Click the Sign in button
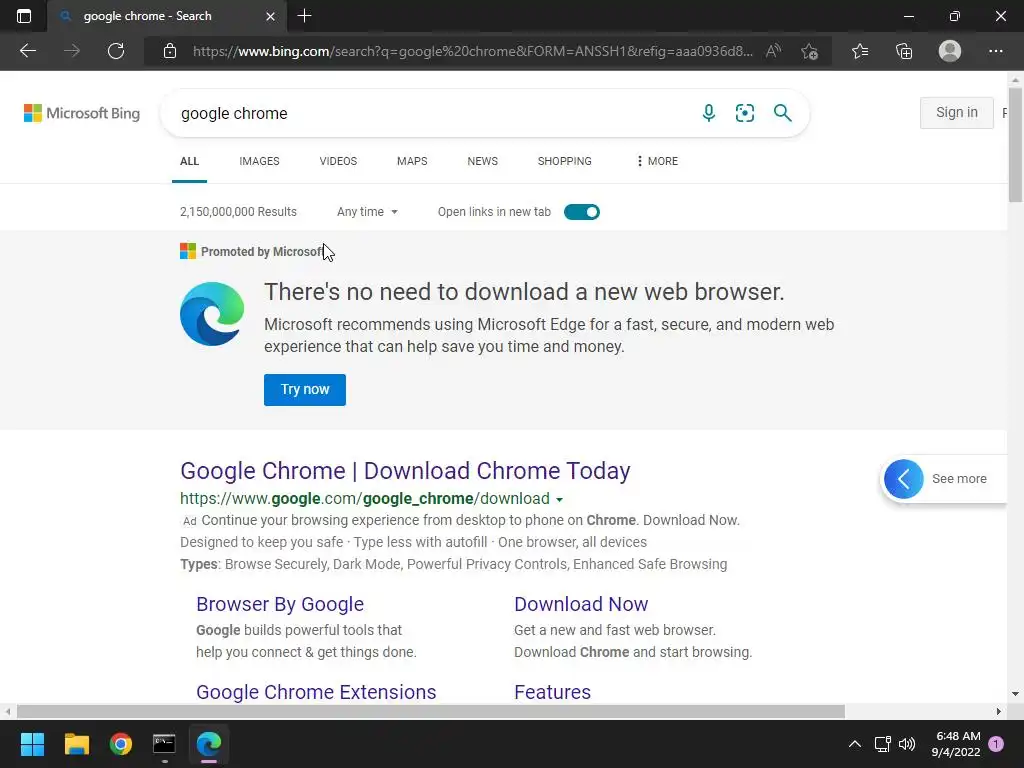This screenshot has height=768, width=1024. (x=957, y=113)
